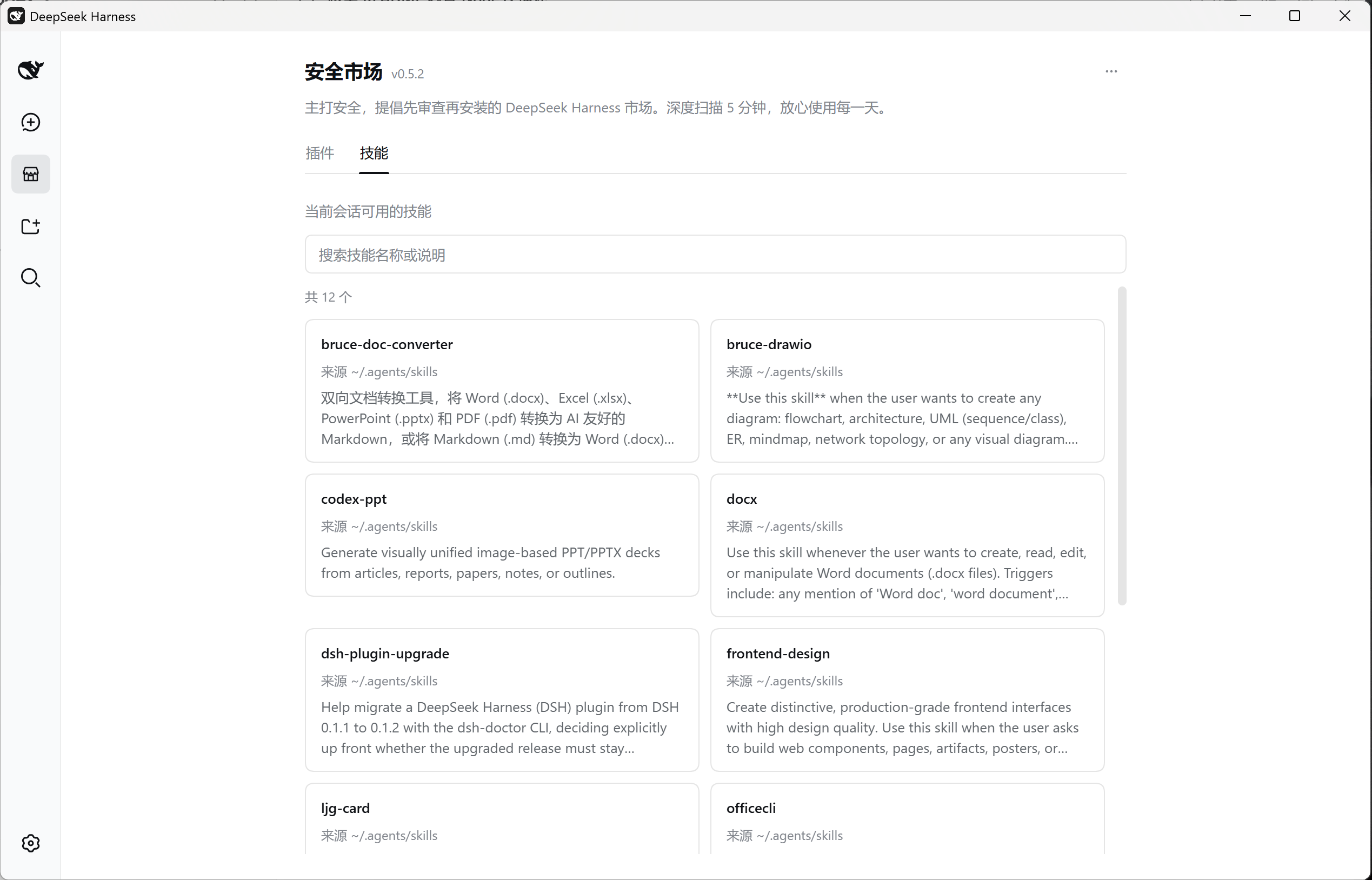
Task: Click the DeepSeek Harness title bar app icon
Action: [x=16, y=16]
